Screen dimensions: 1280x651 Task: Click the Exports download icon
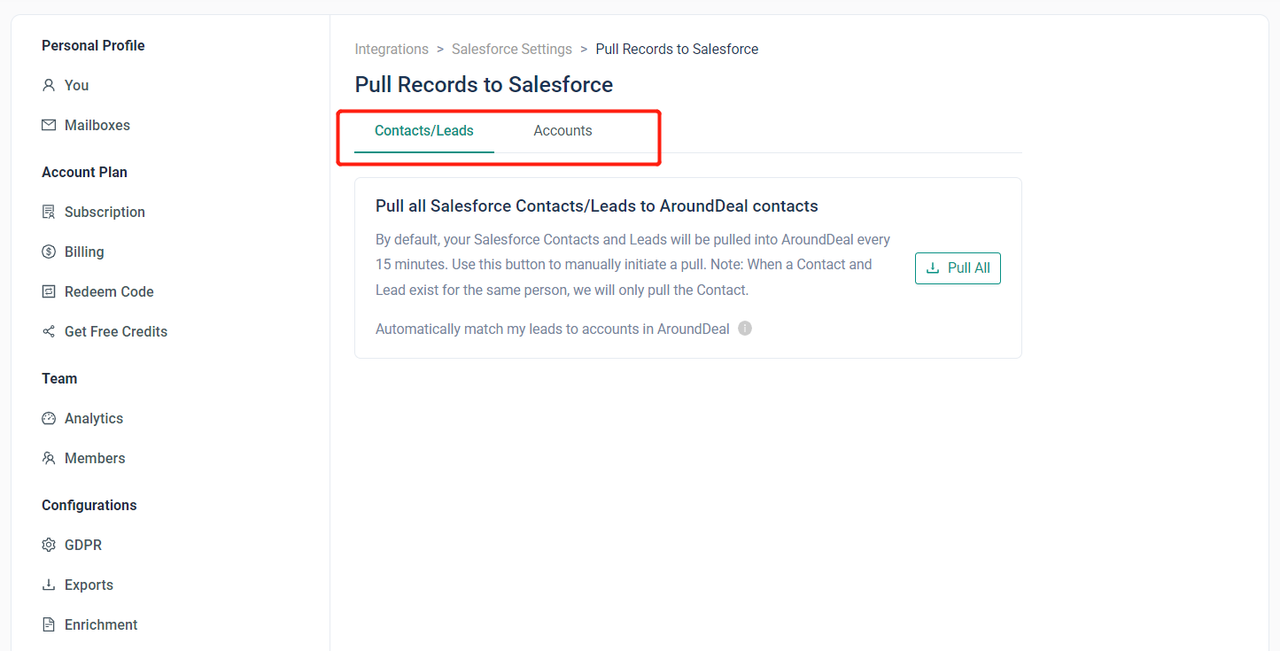48,585
